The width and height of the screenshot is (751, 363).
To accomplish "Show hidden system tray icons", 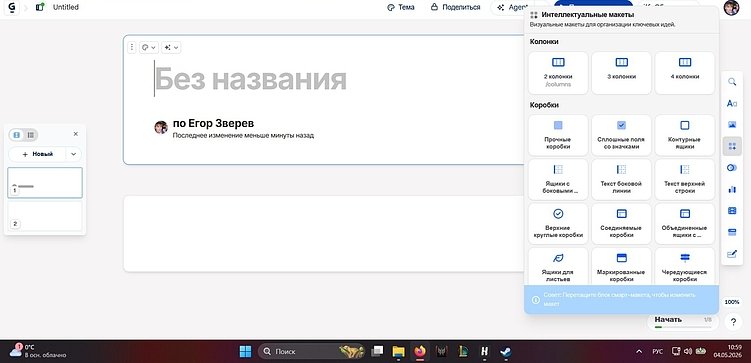I will pos(639,352).
